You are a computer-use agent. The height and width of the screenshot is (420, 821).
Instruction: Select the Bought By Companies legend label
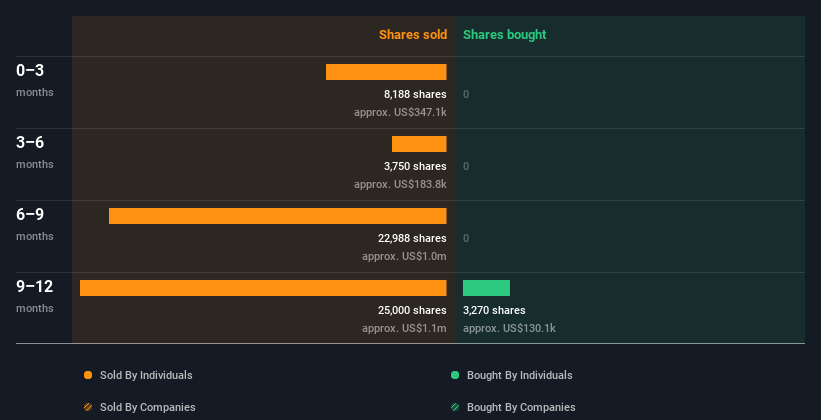(x=521, y=407)
